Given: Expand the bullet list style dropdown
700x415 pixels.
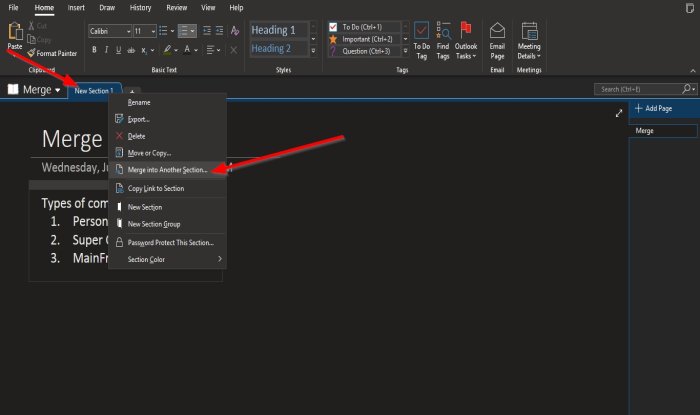Looking at the screenshot, I should pyautogui.click(x=173, y=31).
